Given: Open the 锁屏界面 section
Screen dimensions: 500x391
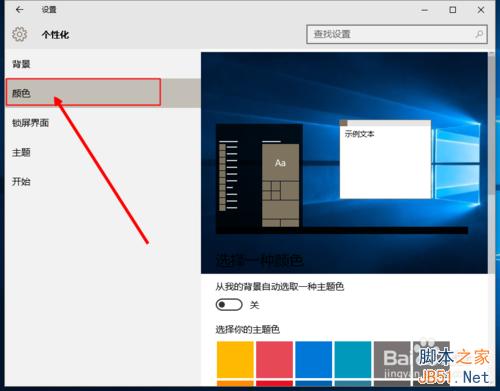Looking at the screenshot, I should [x=30, y=123].
